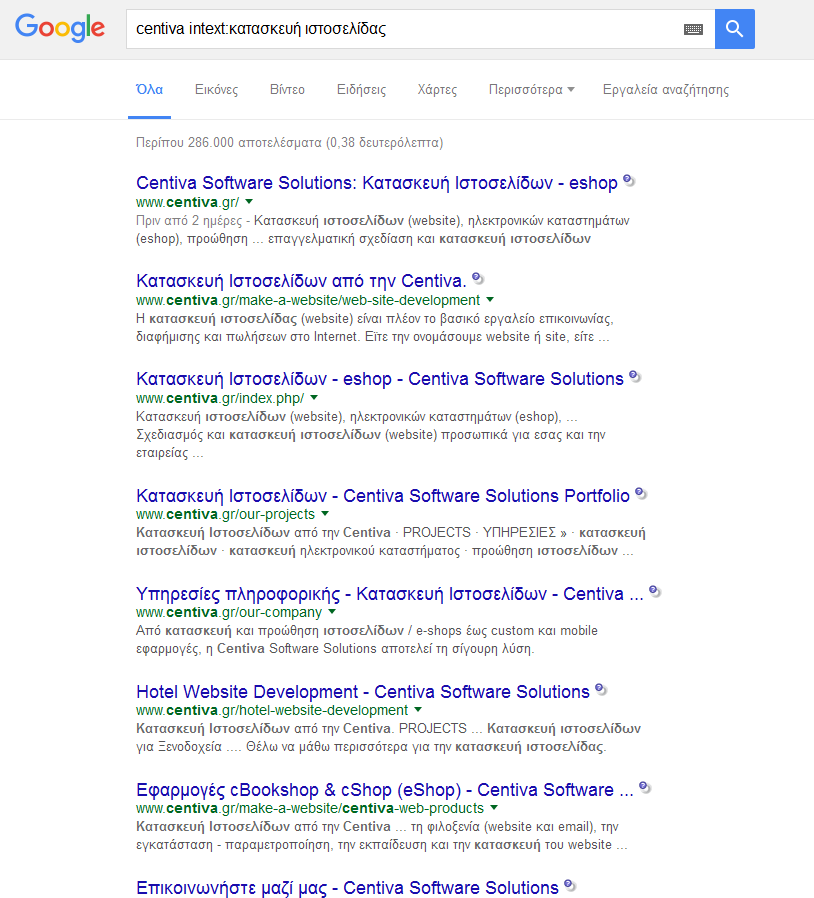Switch to the Χάρτες tab

click(437, 90)
